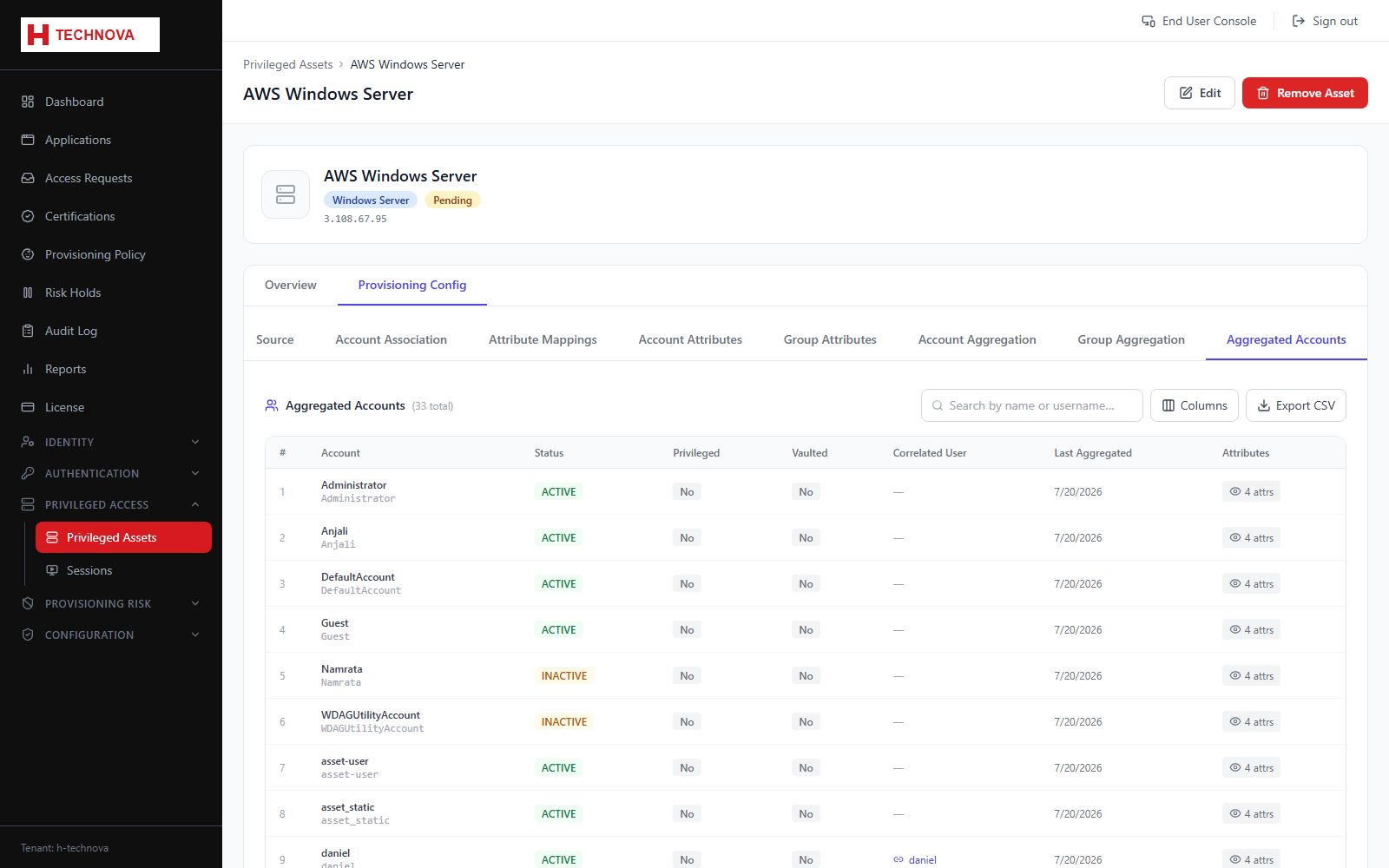
Task: Export accounts as CSV
Action: click(x=1296, y=405)
